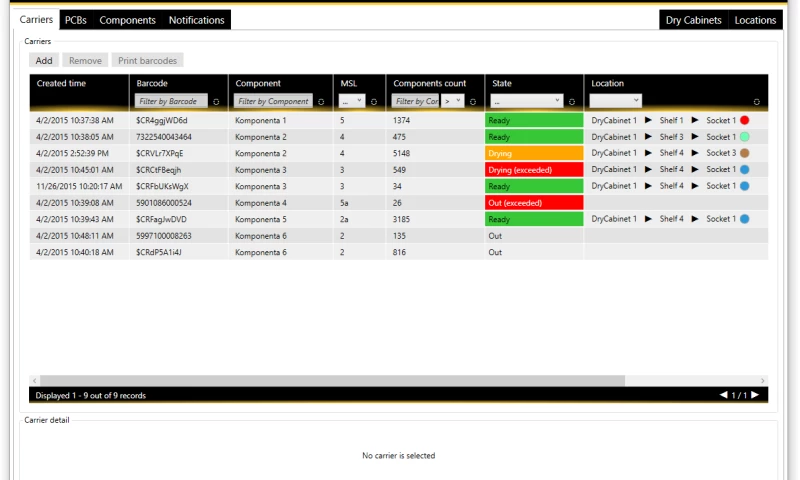Image resolution: width=800 pixels, height=480 pixels.
Task: Click the State filter reset icon
Action: [573, 101]
